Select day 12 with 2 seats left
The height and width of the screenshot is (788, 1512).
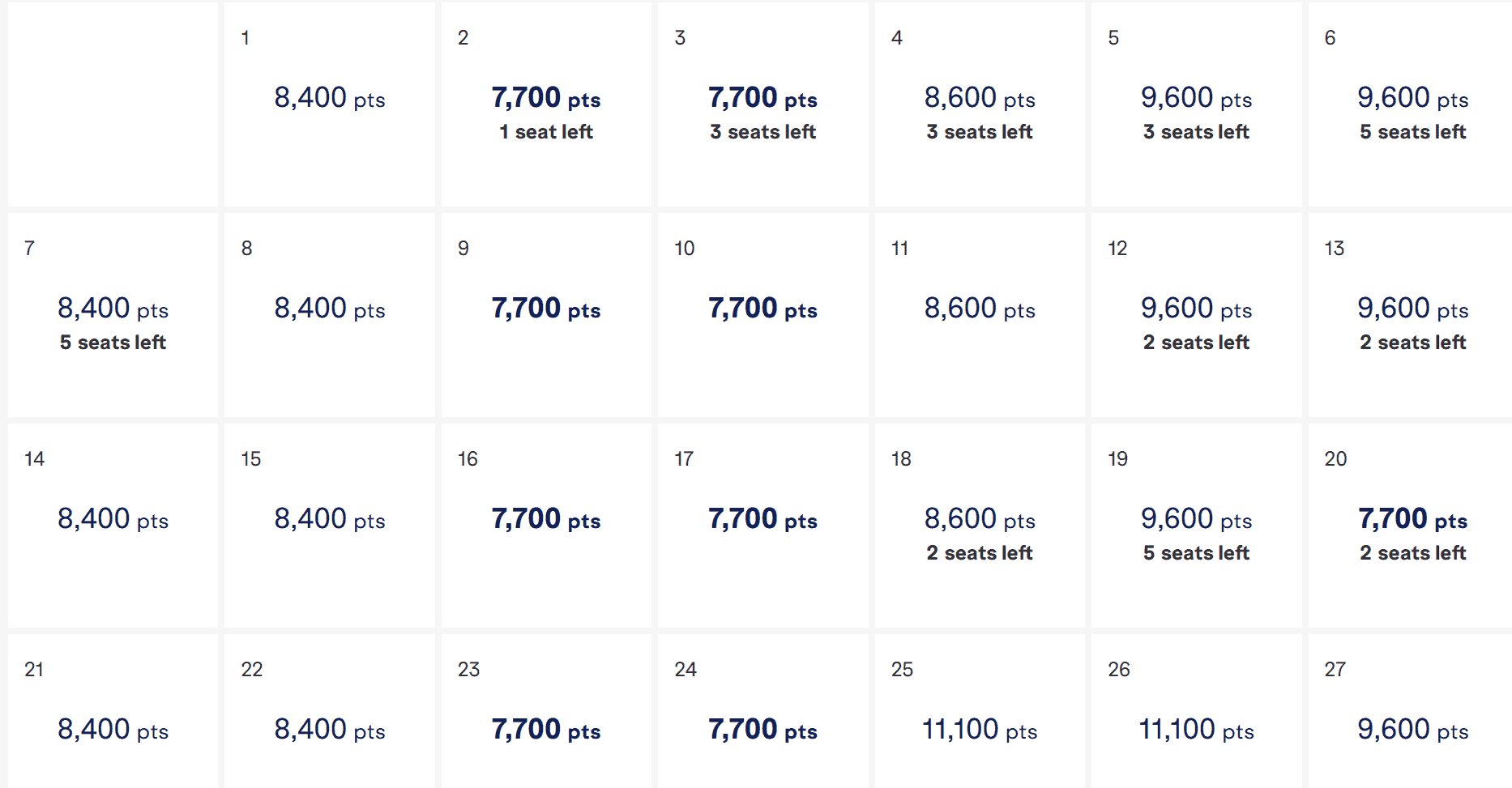(1196, 315)
